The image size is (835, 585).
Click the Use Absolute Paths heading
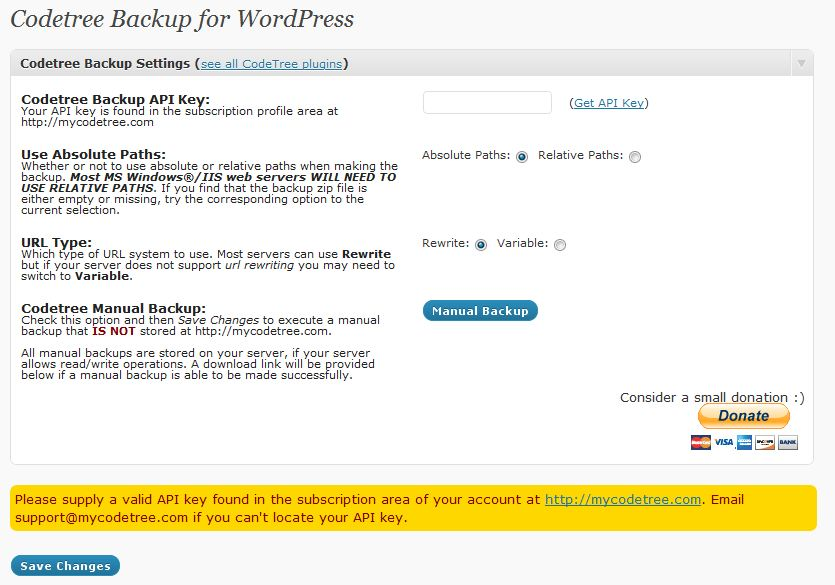click(x=94, y=154)
